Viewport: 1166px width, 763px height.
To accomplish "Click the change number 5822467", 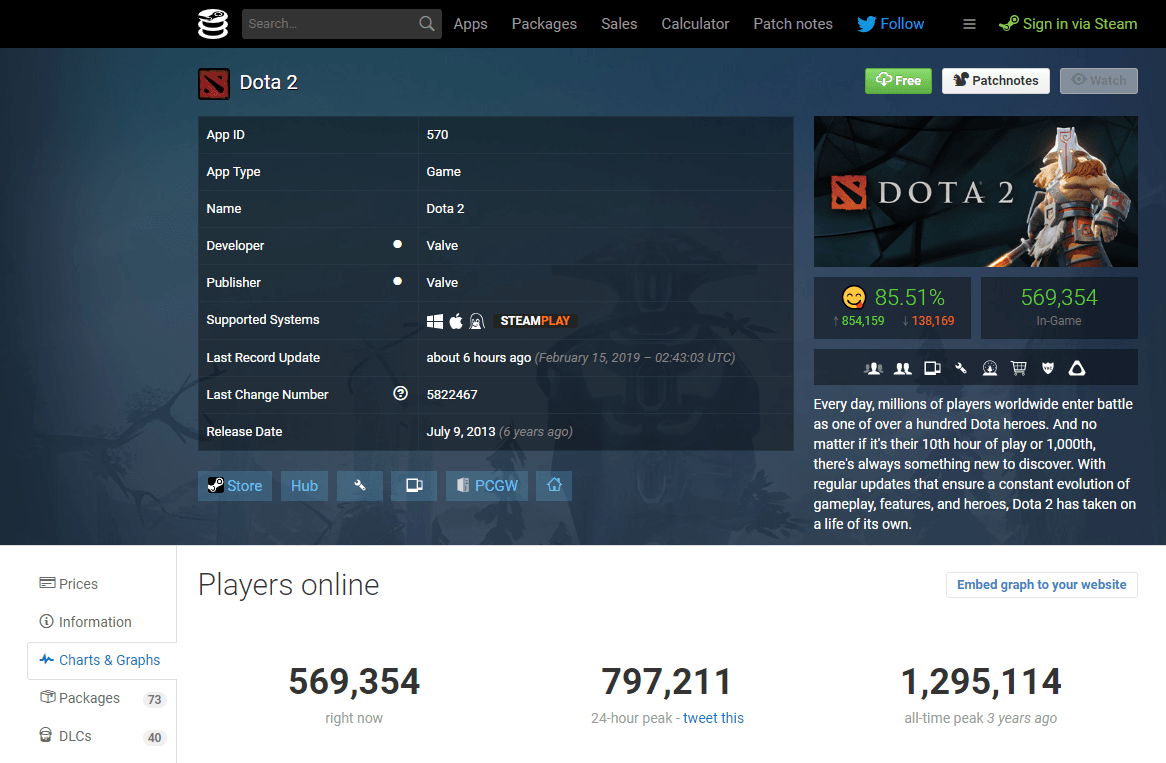I will [451, 395].
